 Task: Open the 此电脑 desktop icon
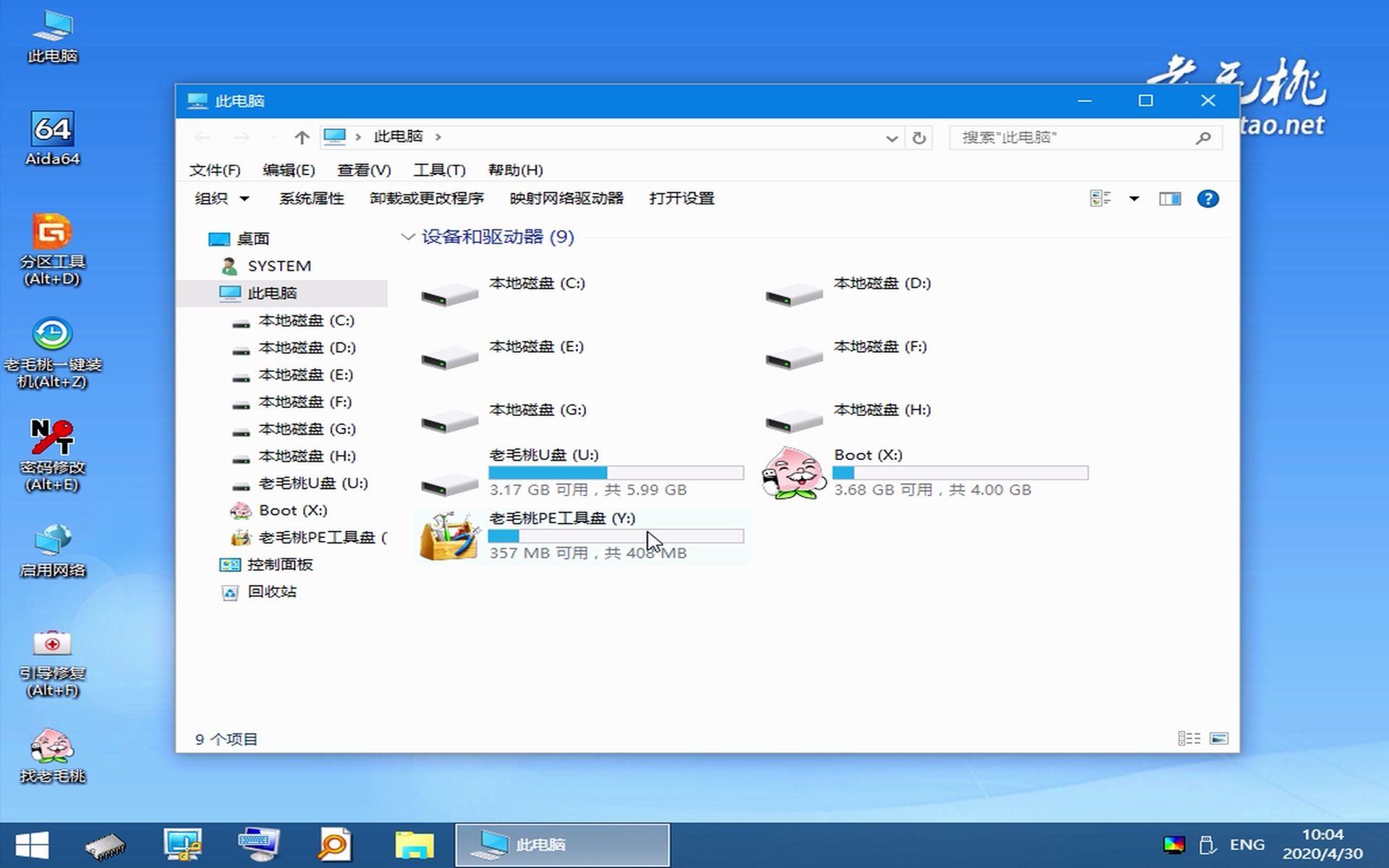coord(52,36)
